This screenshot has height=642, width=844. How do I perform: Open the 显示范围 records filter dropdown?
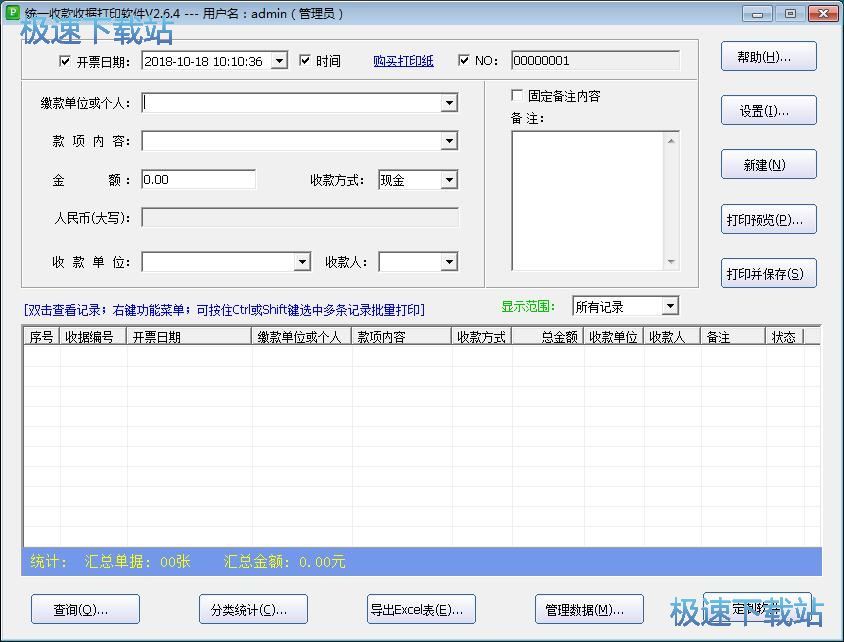tap(670, 306)
